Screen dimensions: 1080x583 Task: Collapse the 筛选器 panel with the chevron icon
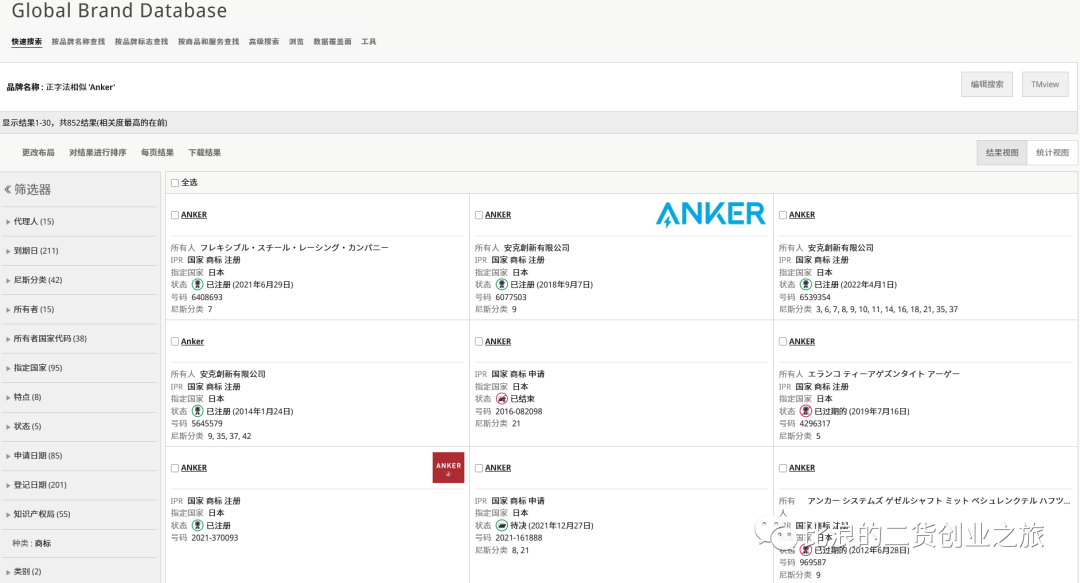click(8, 190)
